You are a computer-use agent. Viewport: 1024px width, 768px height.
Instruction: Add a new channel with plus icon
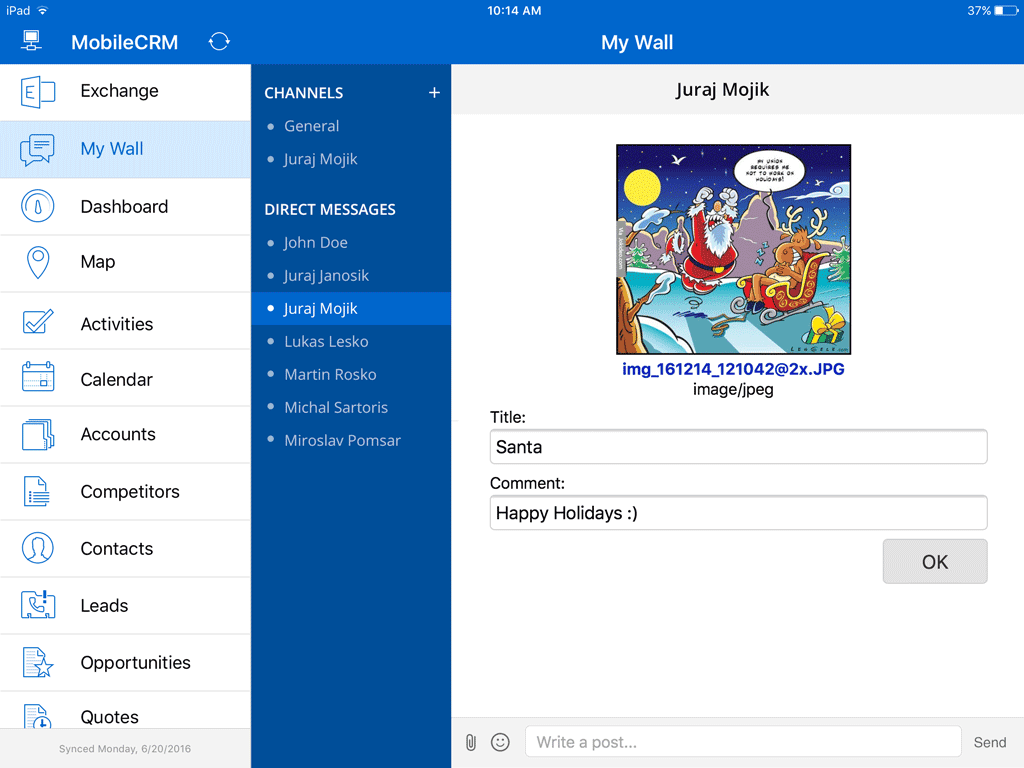pos(434,92)
